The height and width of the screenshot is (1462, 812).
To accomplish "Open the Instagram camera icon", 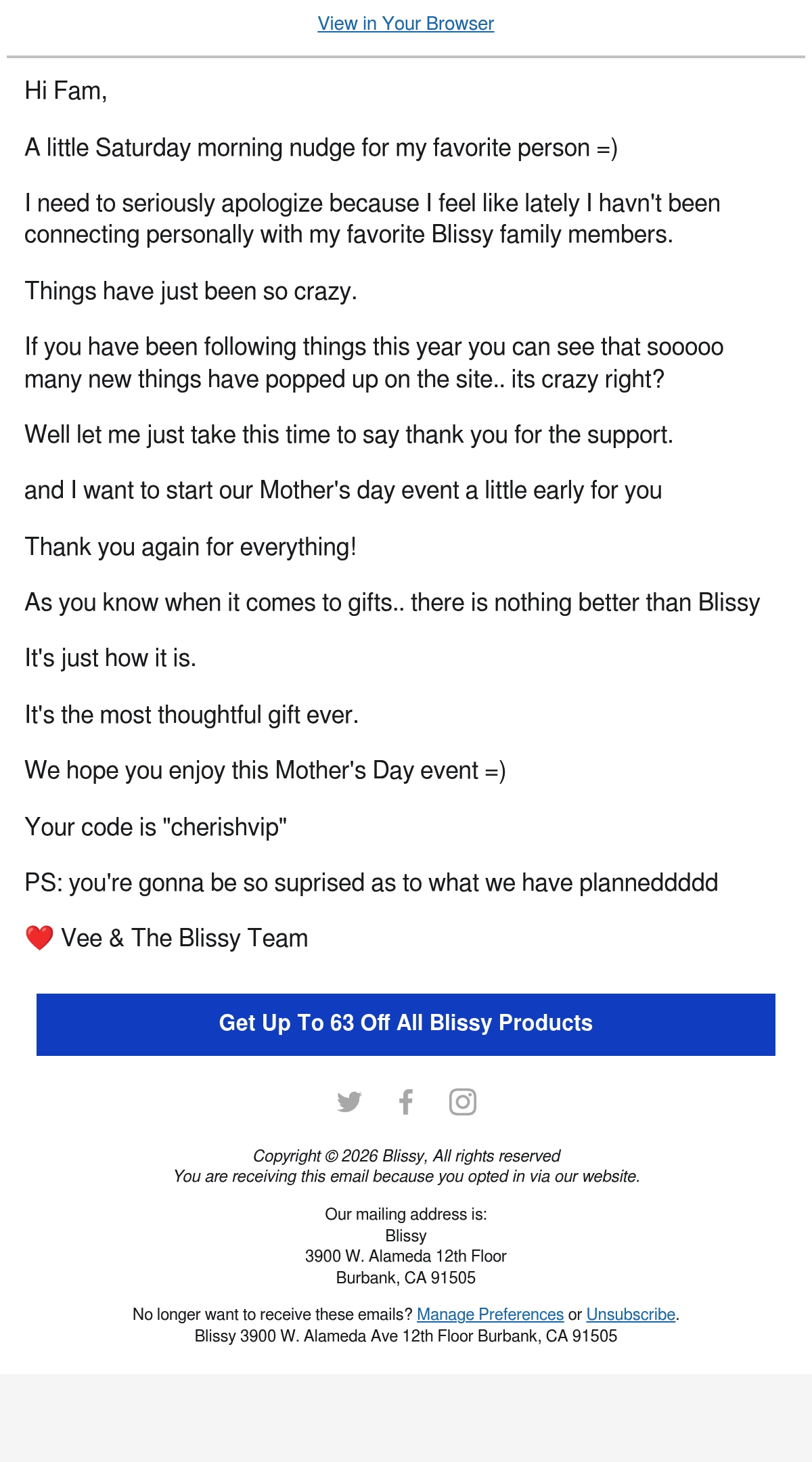I will coord(463,1102).
